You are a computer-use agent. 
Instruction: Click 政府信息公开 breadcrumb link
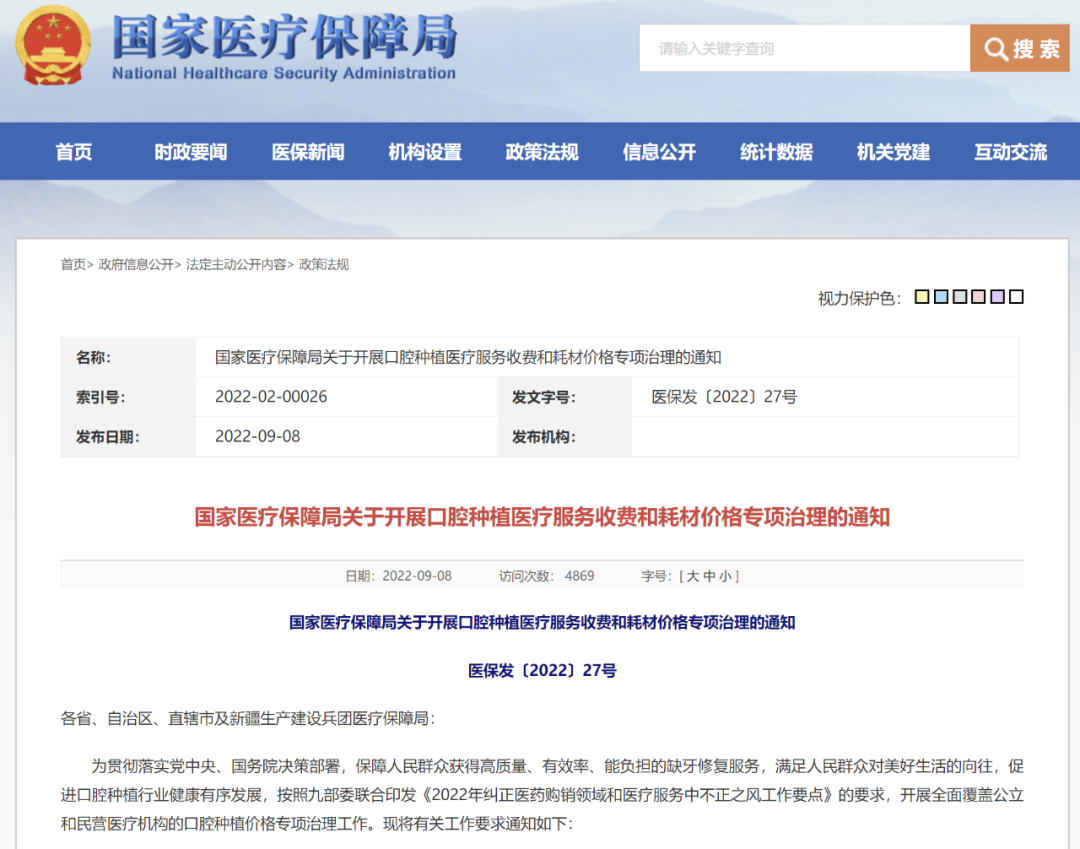pyautogui.click(x=136, y=265)
